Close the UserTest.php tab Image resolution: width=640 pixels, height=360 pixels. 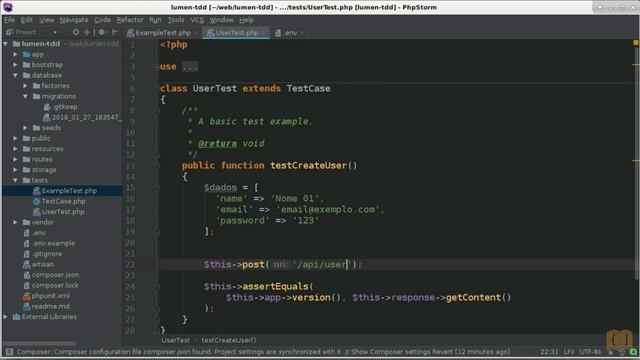pyautogui.click(x=264, y=33)
